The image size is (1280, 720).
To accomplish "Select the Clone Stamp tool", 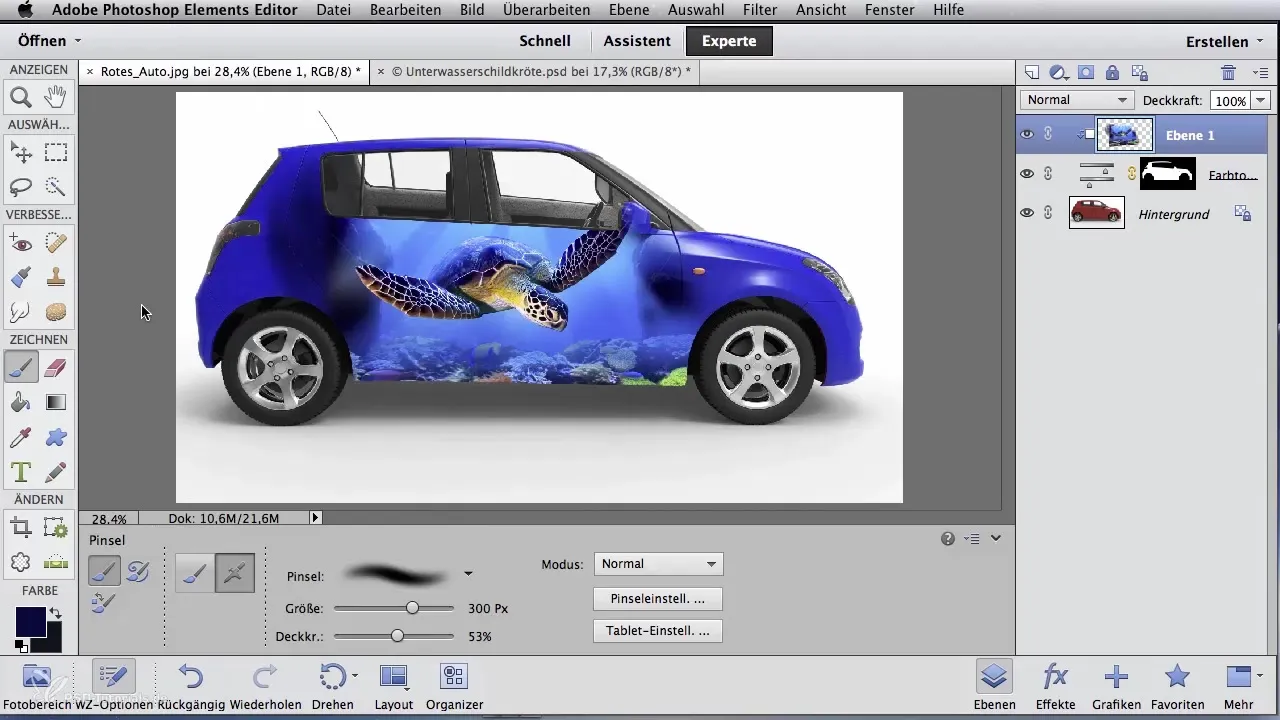I will [x=56, y=277].
